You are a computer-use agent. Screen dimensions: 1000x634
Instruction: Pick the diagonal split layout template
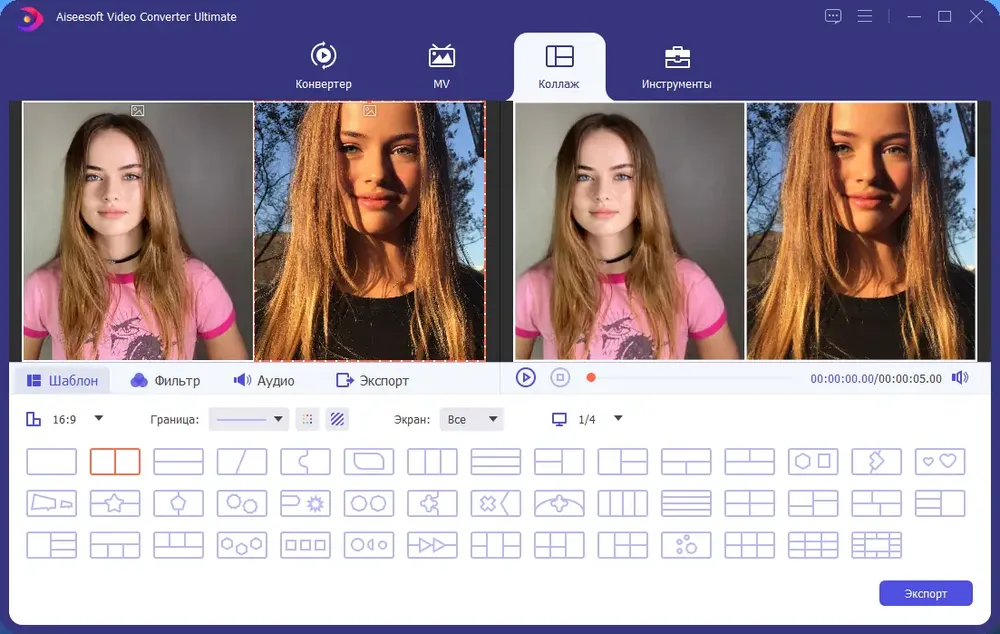(242, 461)
